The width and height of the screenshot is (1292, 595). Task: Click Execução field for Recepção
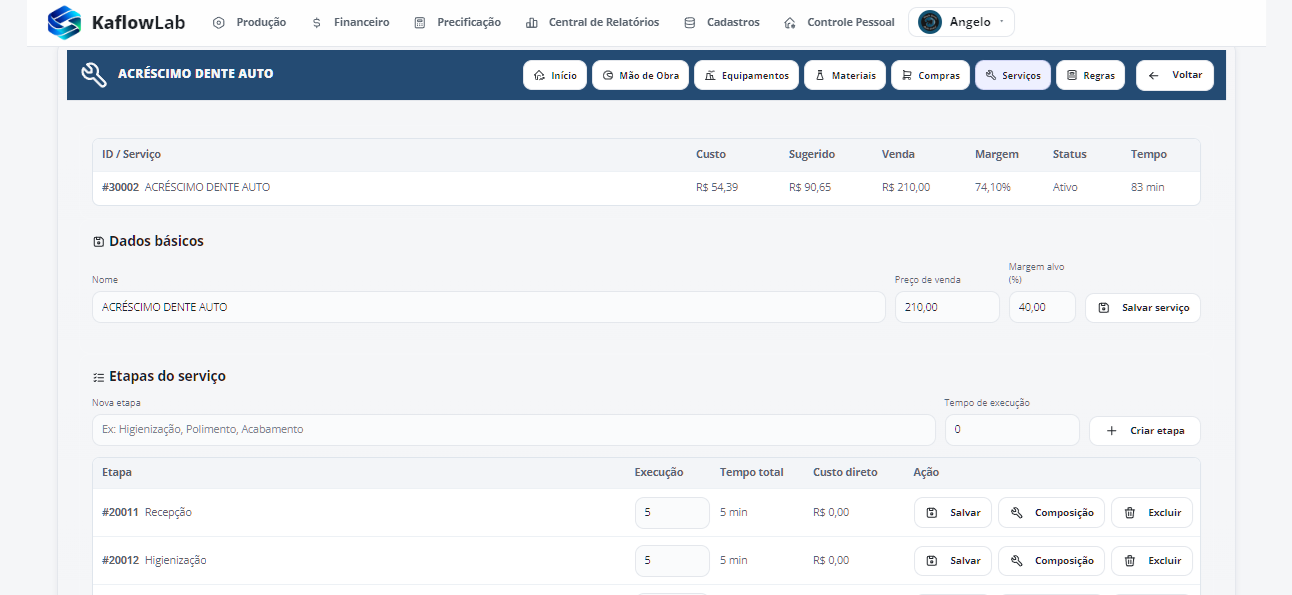click(672, 513)
